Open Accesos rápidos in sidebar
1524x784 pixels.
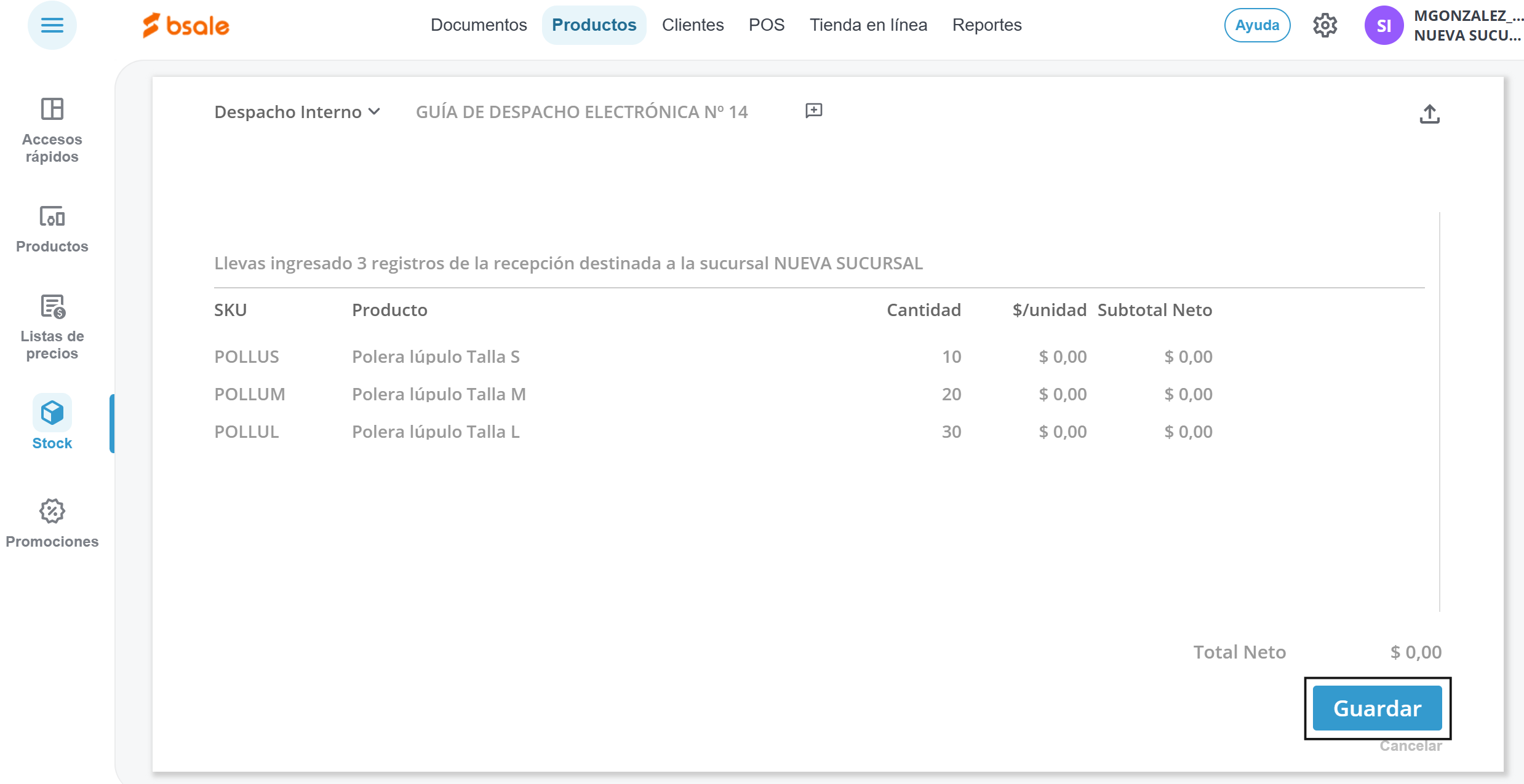point(52,130)
